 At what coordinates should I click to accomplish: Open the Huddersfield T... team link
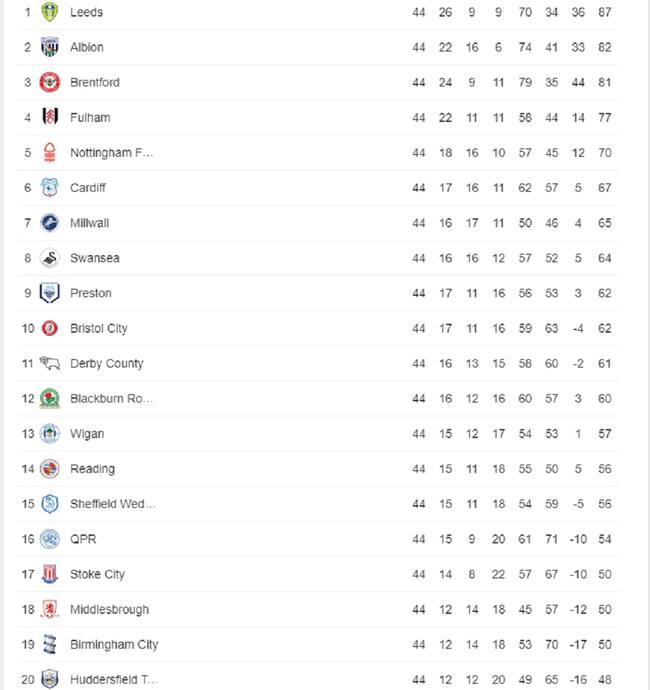coord(114,680)
